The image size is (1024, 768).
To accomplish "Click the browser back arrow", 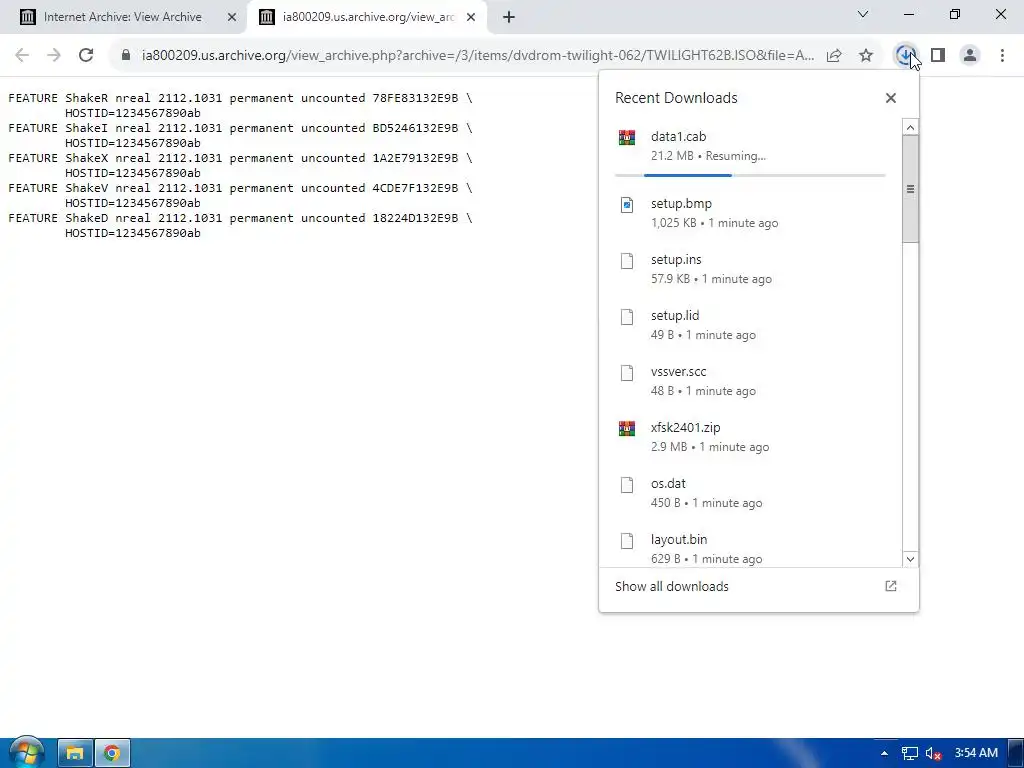I will tap(22, 56).
